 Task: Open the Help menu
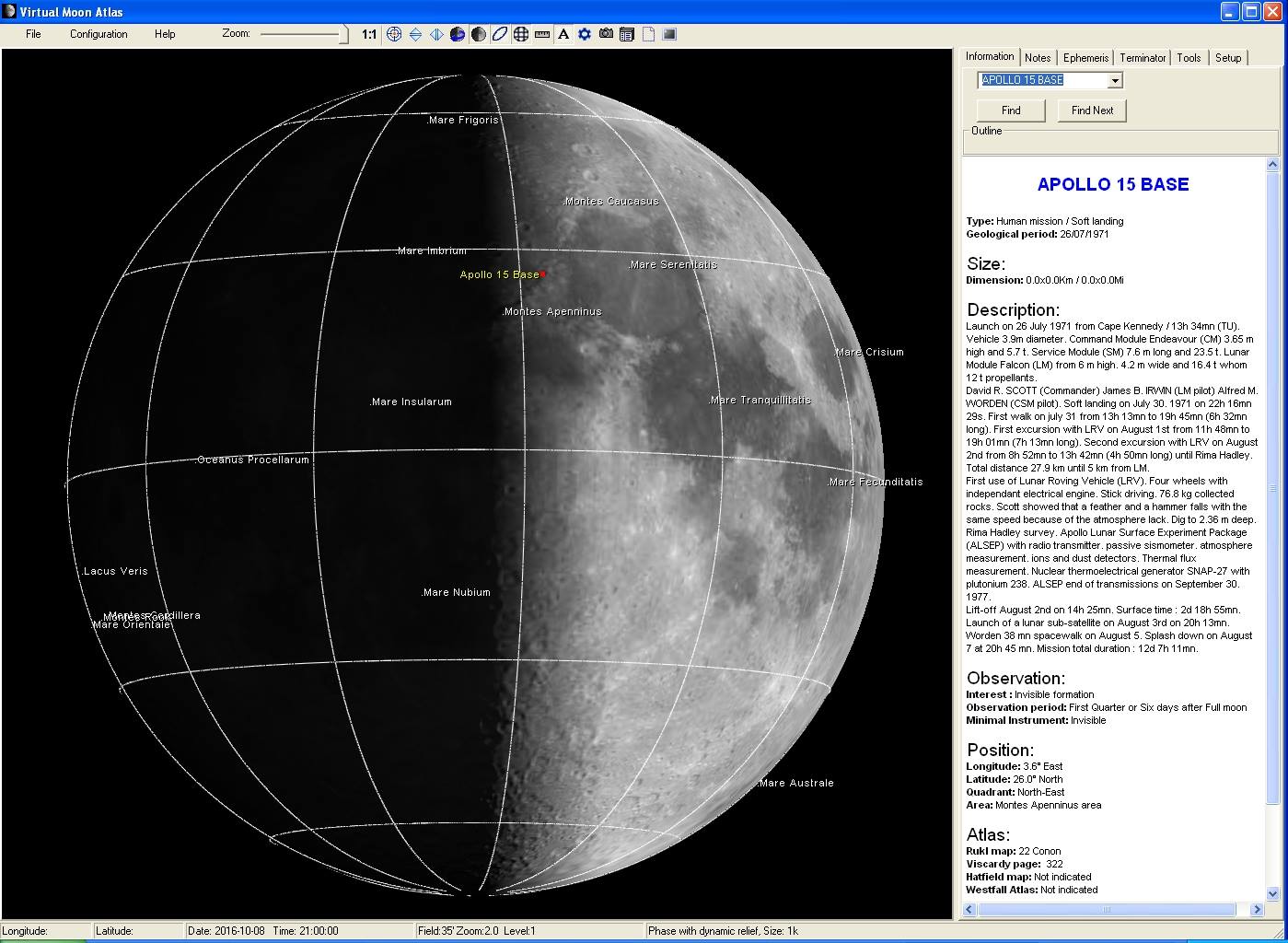(x=165, y=34)
